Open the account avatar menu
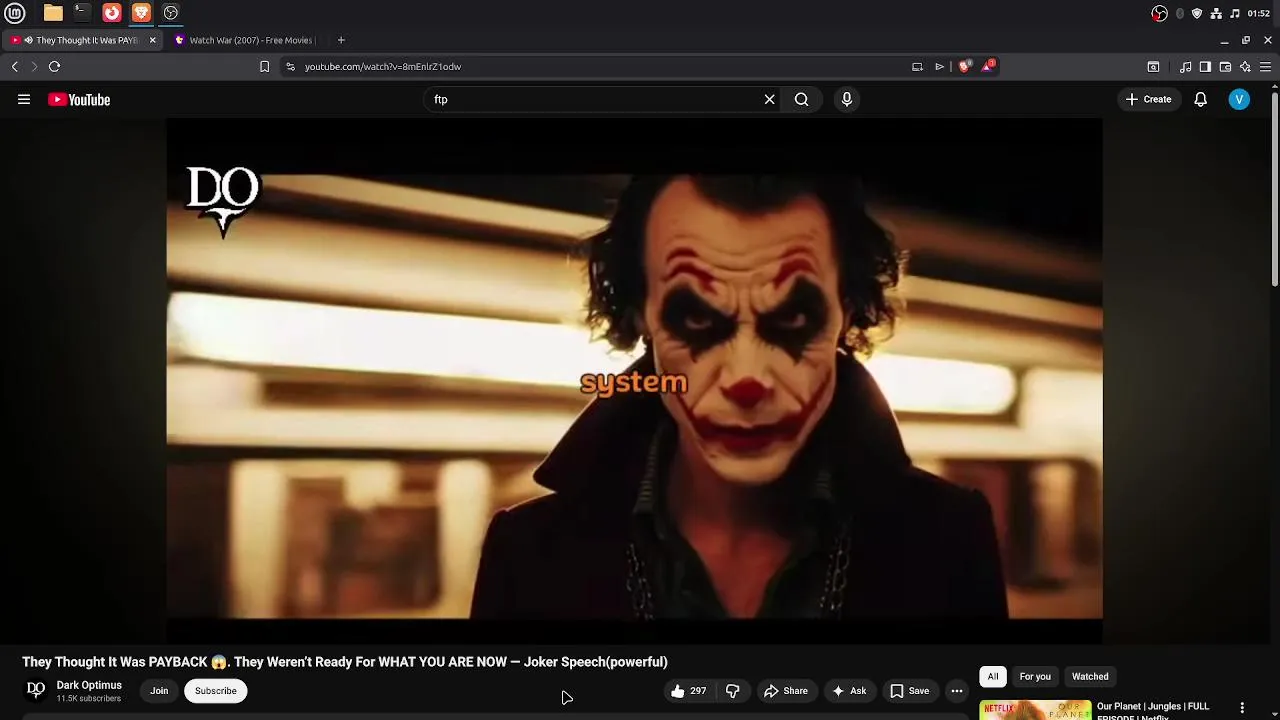The width and height of the screenshot is (1280, 720). (1239, 99)
